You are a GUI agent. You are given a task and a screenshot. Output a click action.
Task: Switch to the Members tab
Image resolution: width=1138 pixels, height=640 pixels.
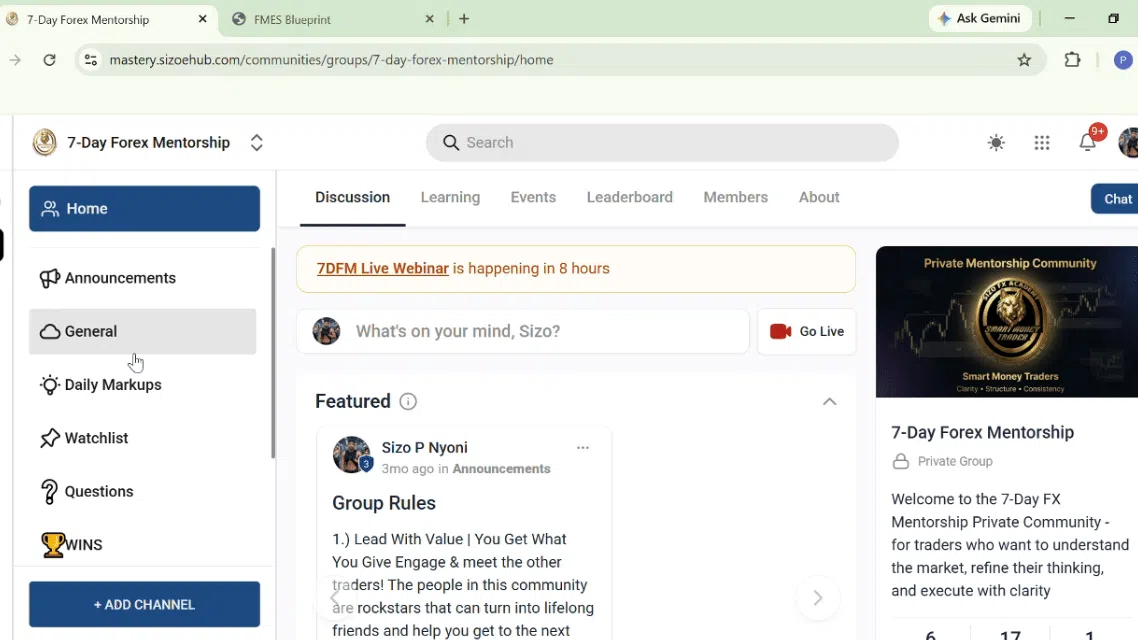[x=735, y=197]
